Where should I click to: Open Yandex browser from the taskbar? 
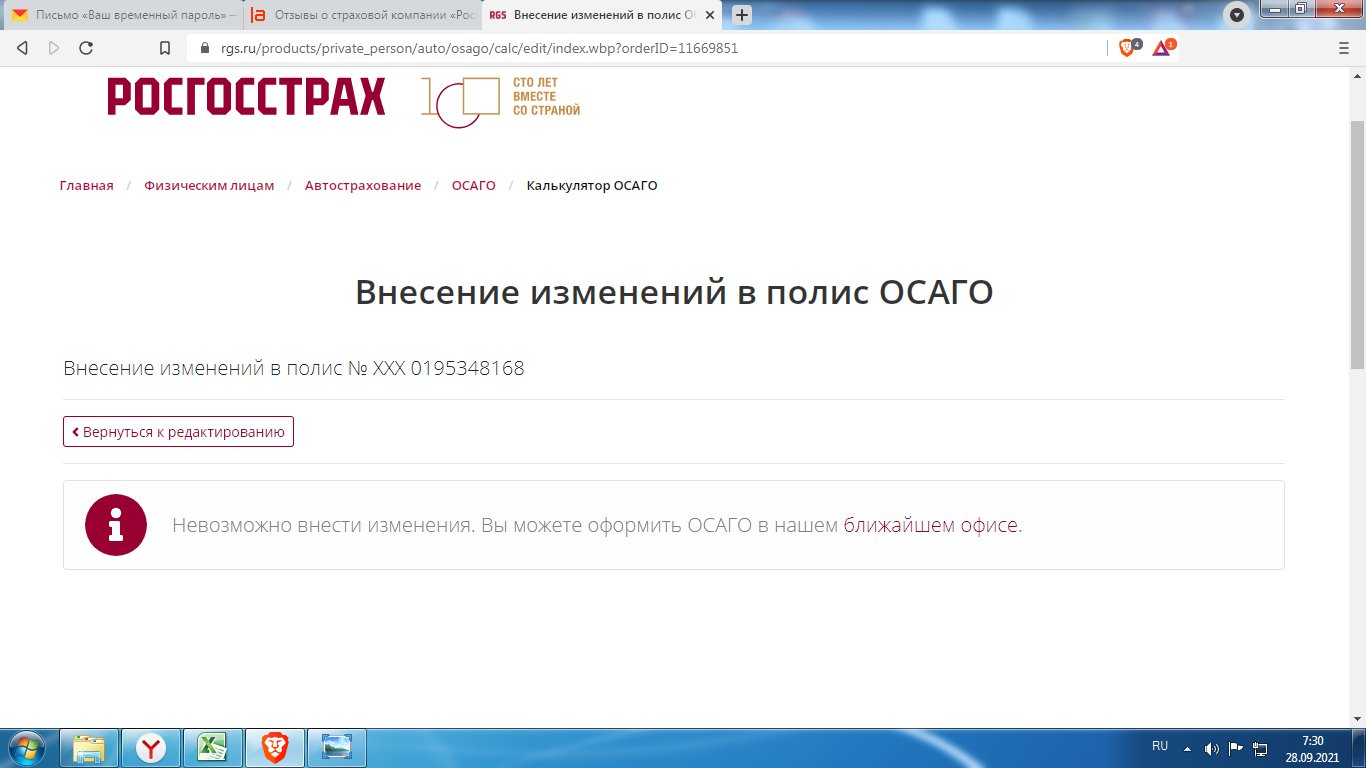pyautogui.click(x=152, y=748)
